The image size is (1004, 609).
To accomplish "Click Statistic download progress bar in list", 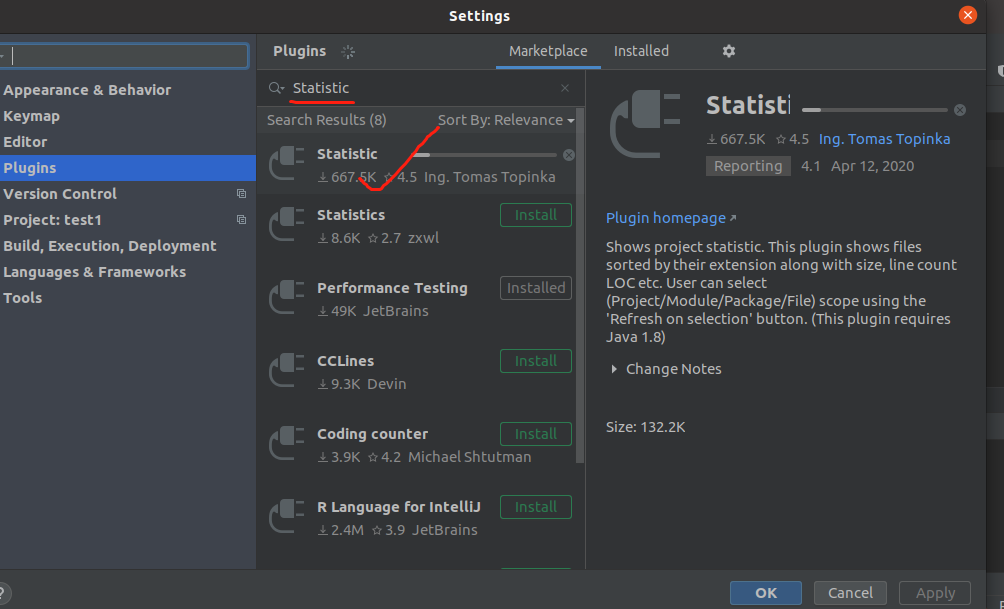I will (485, 155).
